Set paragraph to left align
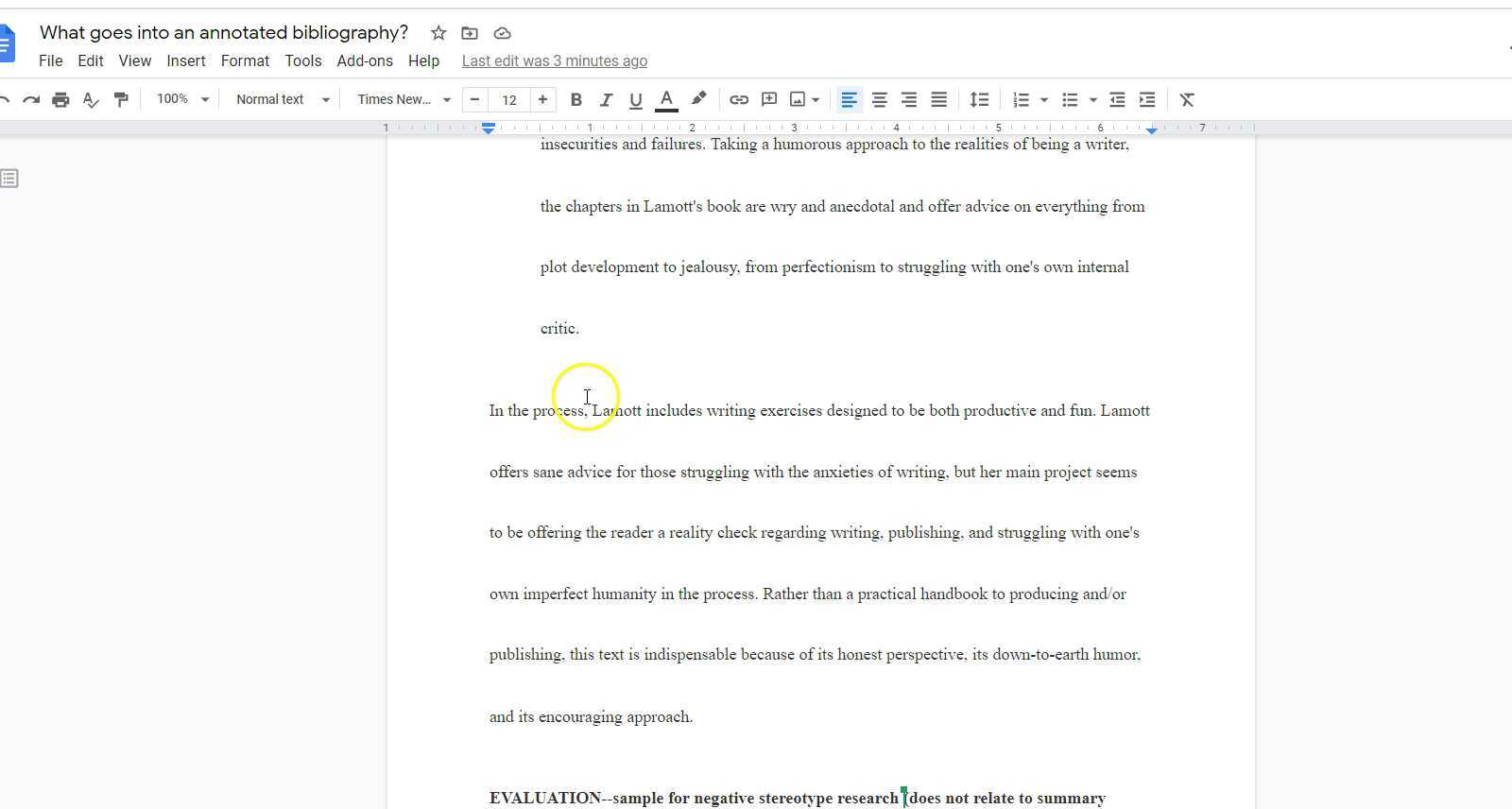The width and height of the screenshot is (1512, 809). 849,99
